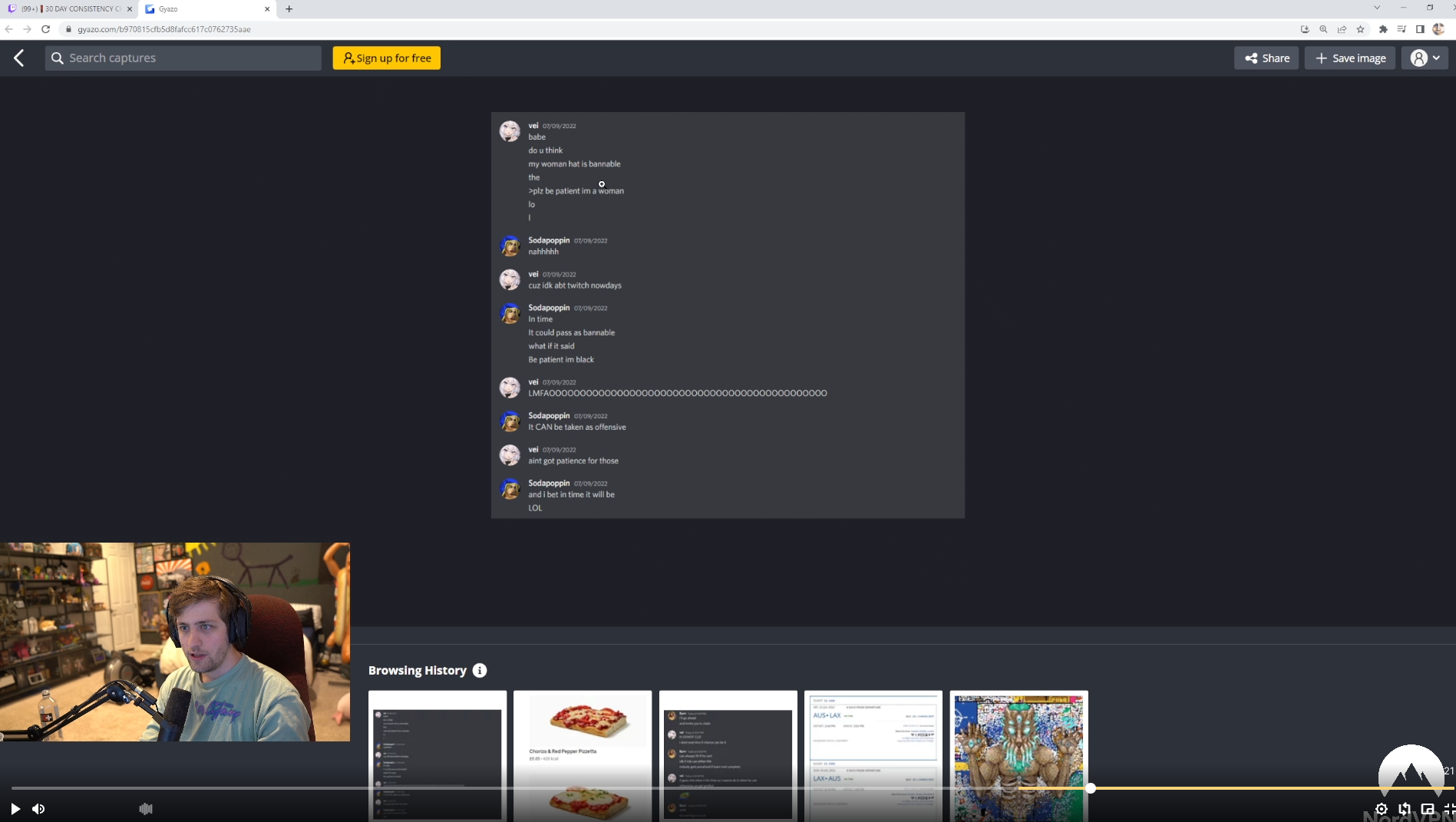Viewport: 1456px width, 822px height.
Task: Seek using the video progress bar handle
Action: point(1091,788)
